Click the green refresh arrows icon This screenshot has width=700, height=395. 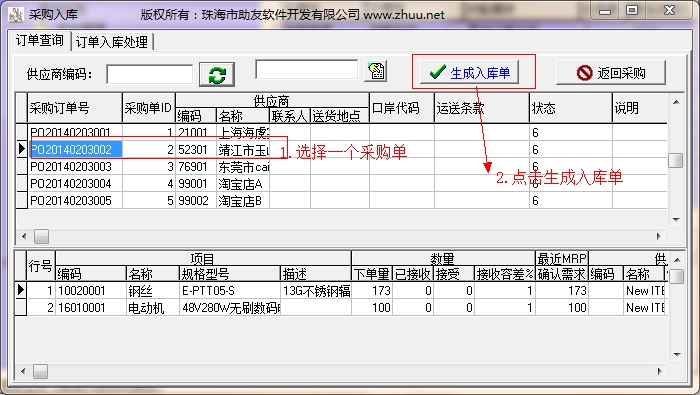coord(217,75)
